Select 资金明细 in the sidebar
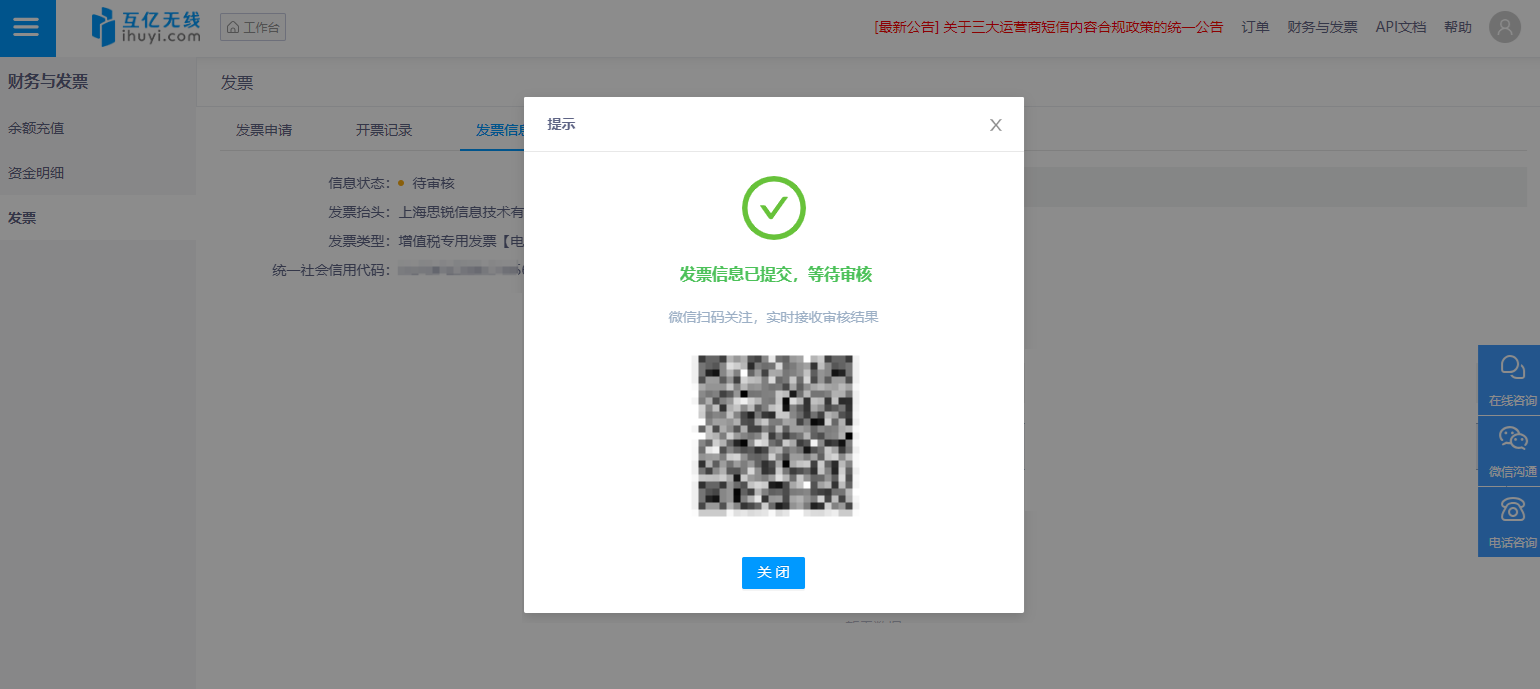 tap(36, 173)
